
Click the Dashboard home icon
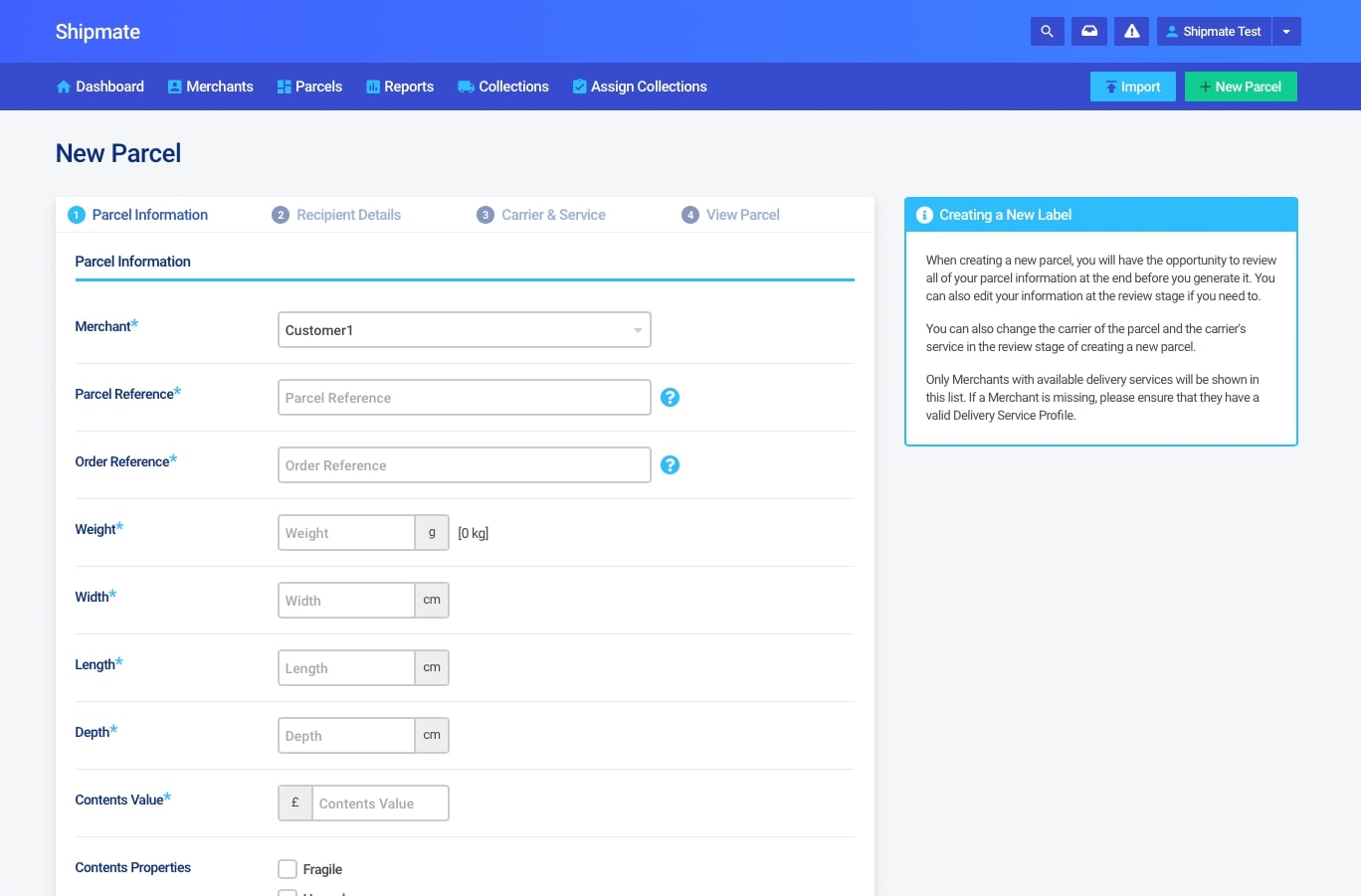point(64,87)
